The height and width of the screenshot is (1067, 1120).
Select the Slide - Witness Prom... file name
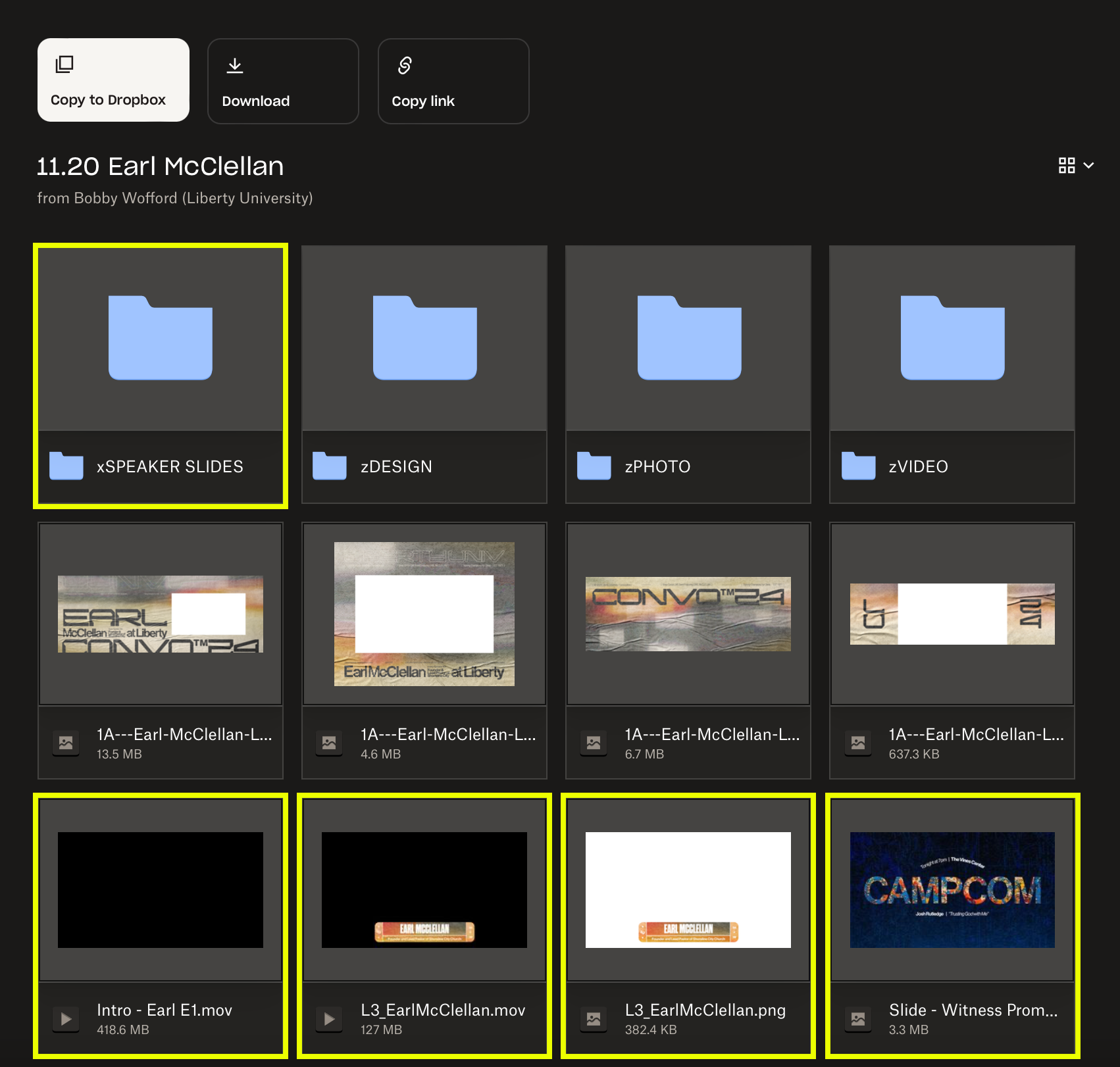point(973,1010)
